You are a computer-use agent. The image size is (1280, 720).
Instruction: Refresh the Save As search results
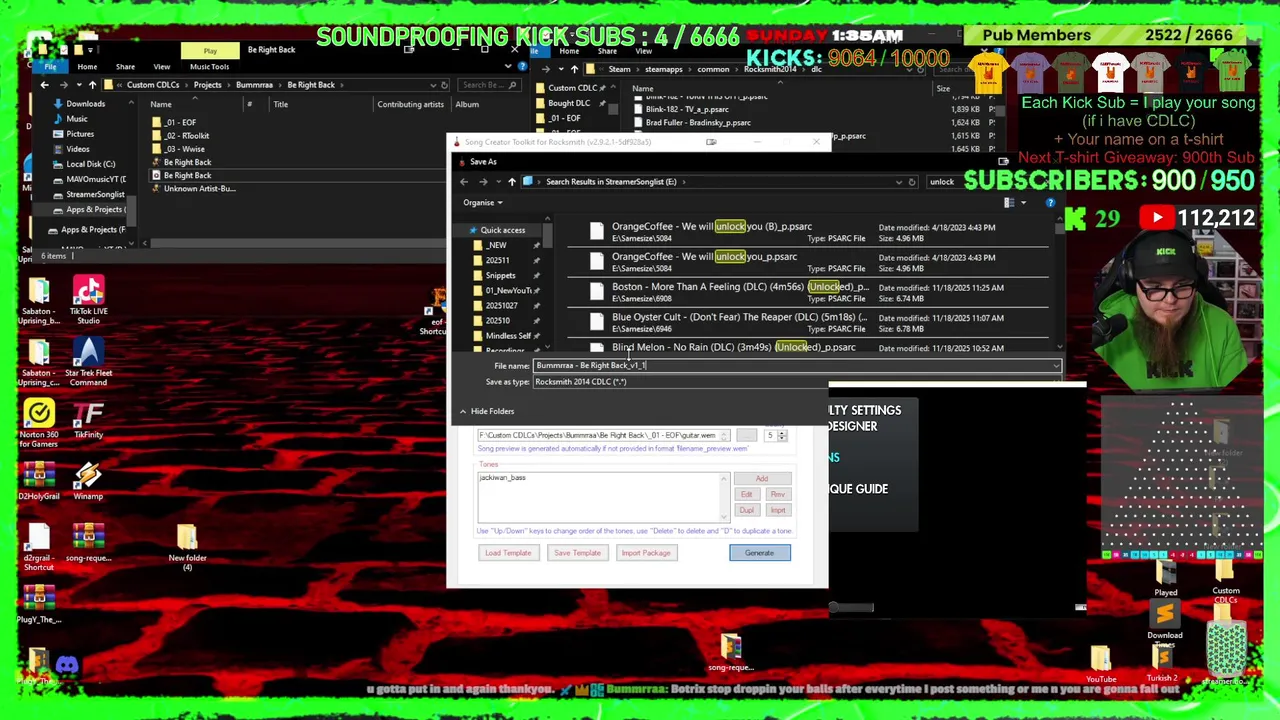coord(911,182)
